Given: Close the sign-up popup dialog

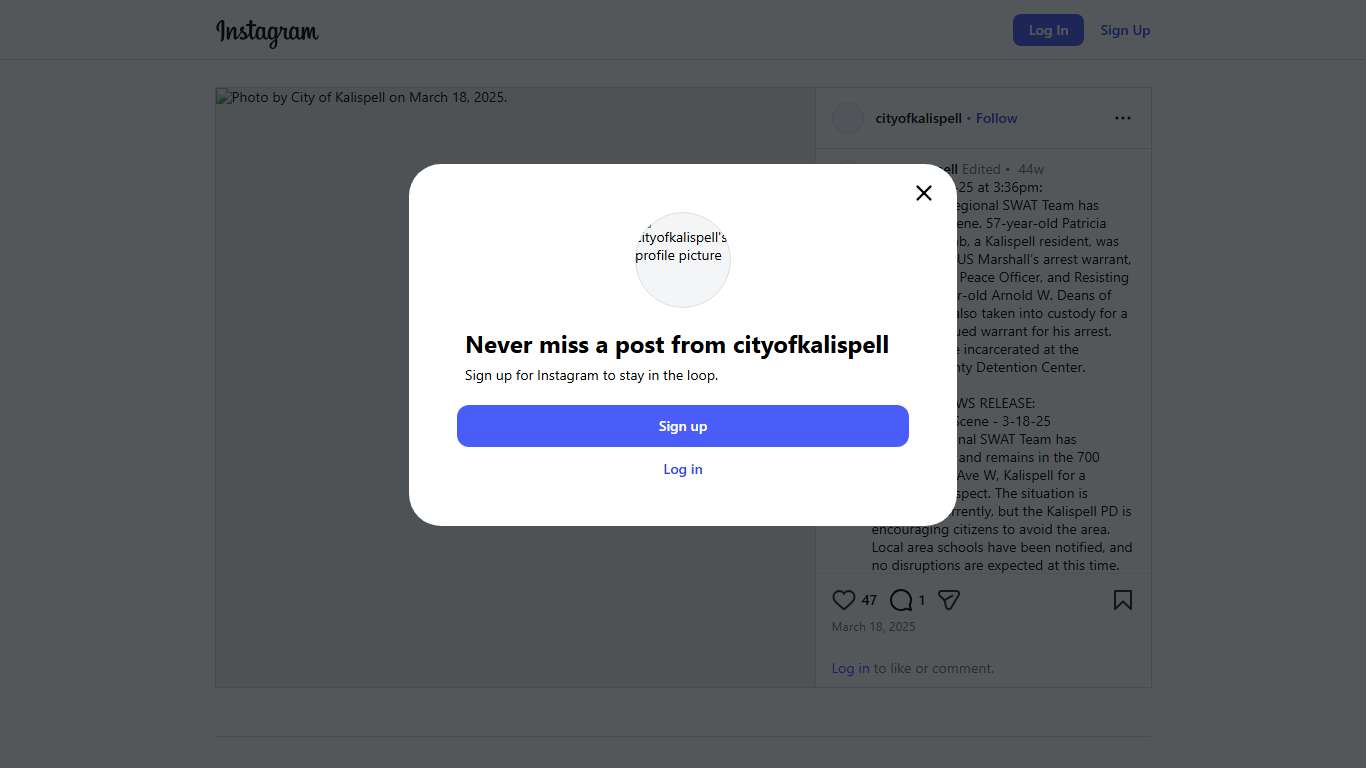Looking at the screenshot, I should pyautogui.click(x=924, y=193).
